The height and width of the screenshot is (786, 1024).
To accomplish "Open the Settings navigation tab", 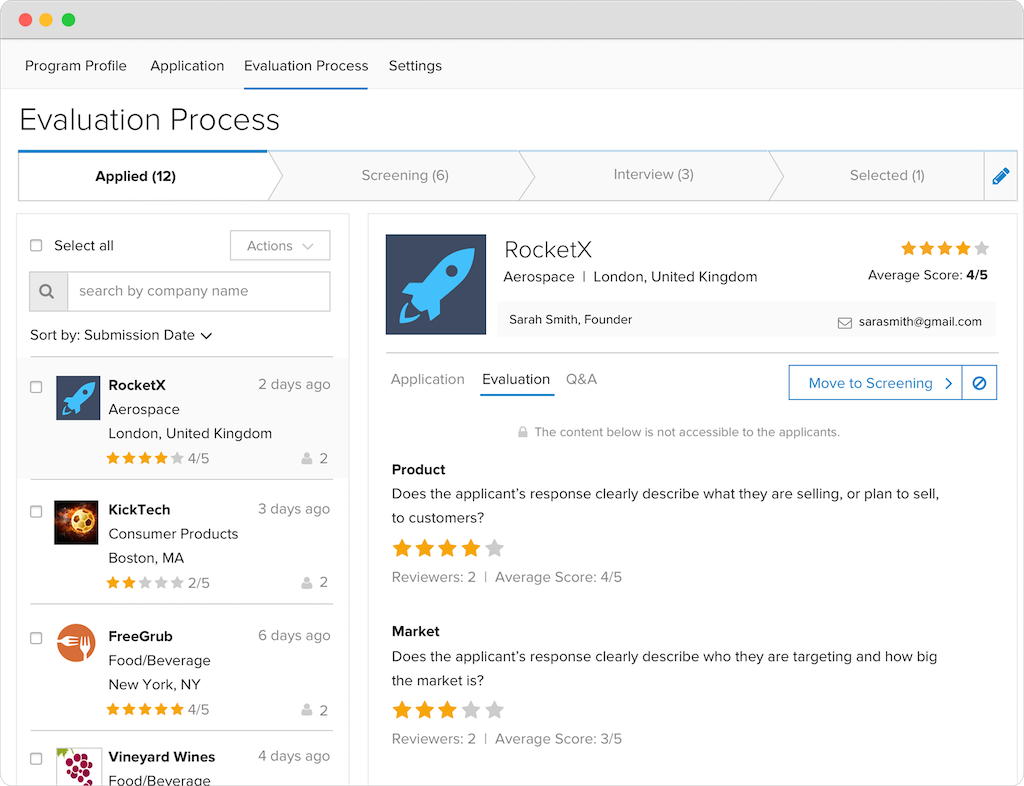I will (x=415, y=66).
